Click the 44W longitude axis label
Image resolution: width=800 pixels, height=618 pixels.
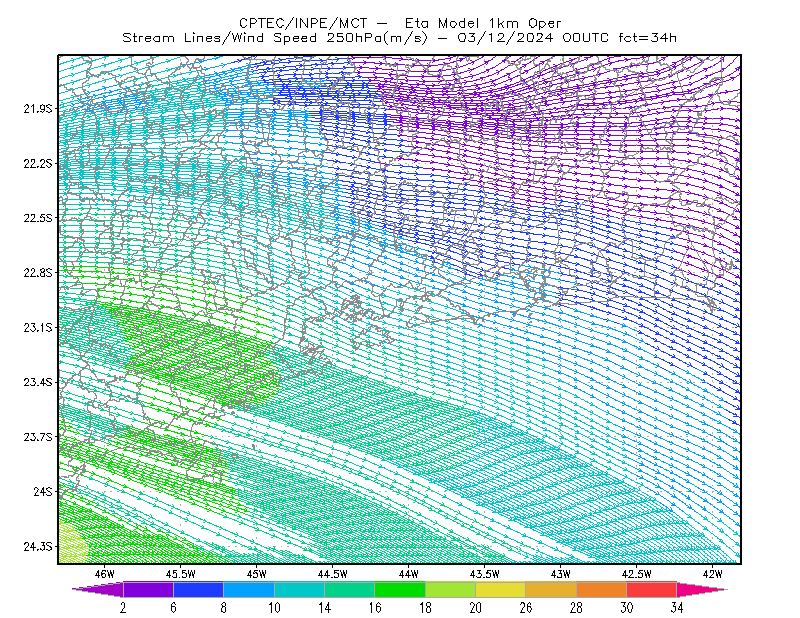(409, 574)
